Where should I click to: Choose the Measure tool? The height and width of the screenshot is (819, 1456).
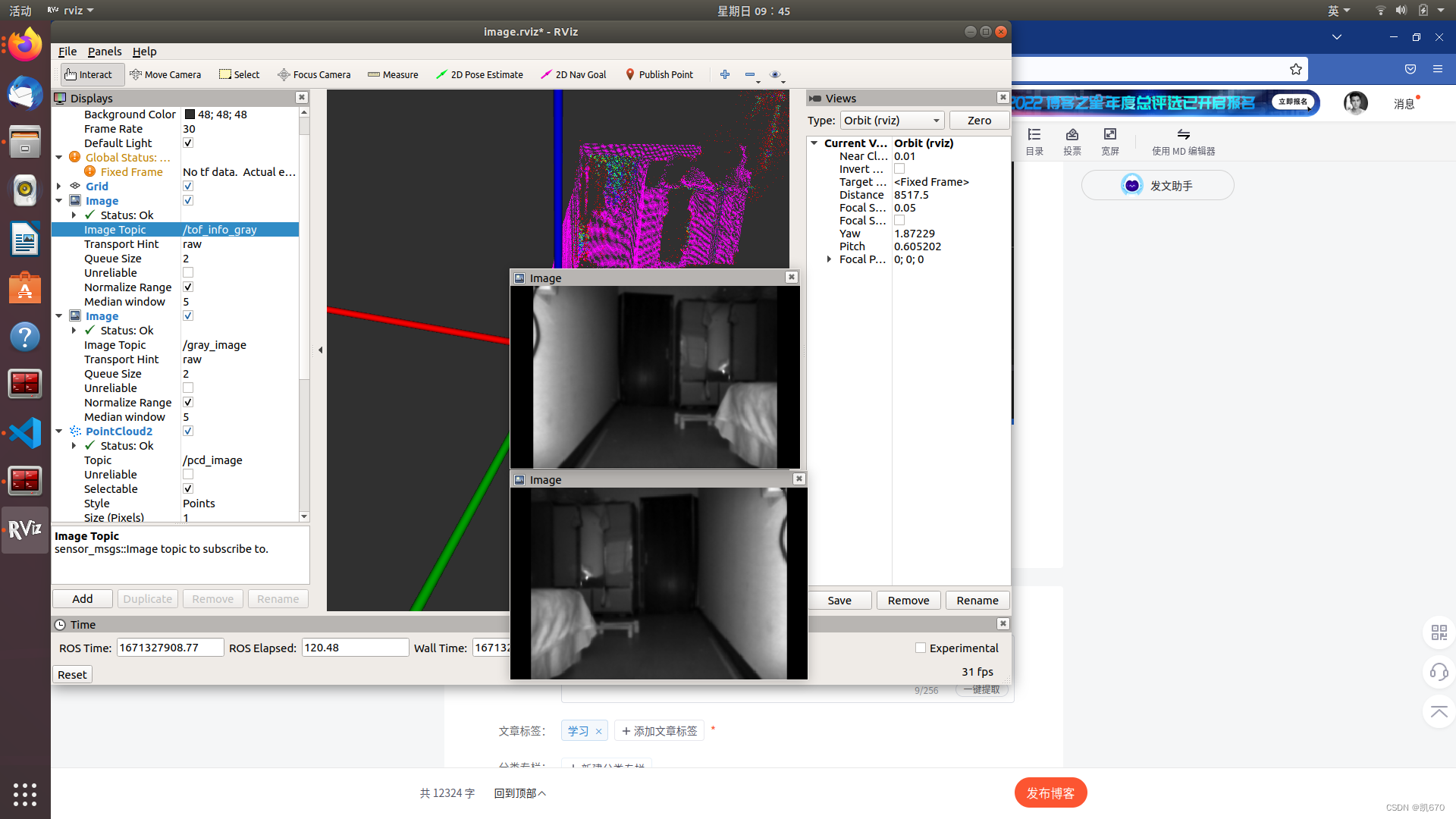[x=393, y=74]
